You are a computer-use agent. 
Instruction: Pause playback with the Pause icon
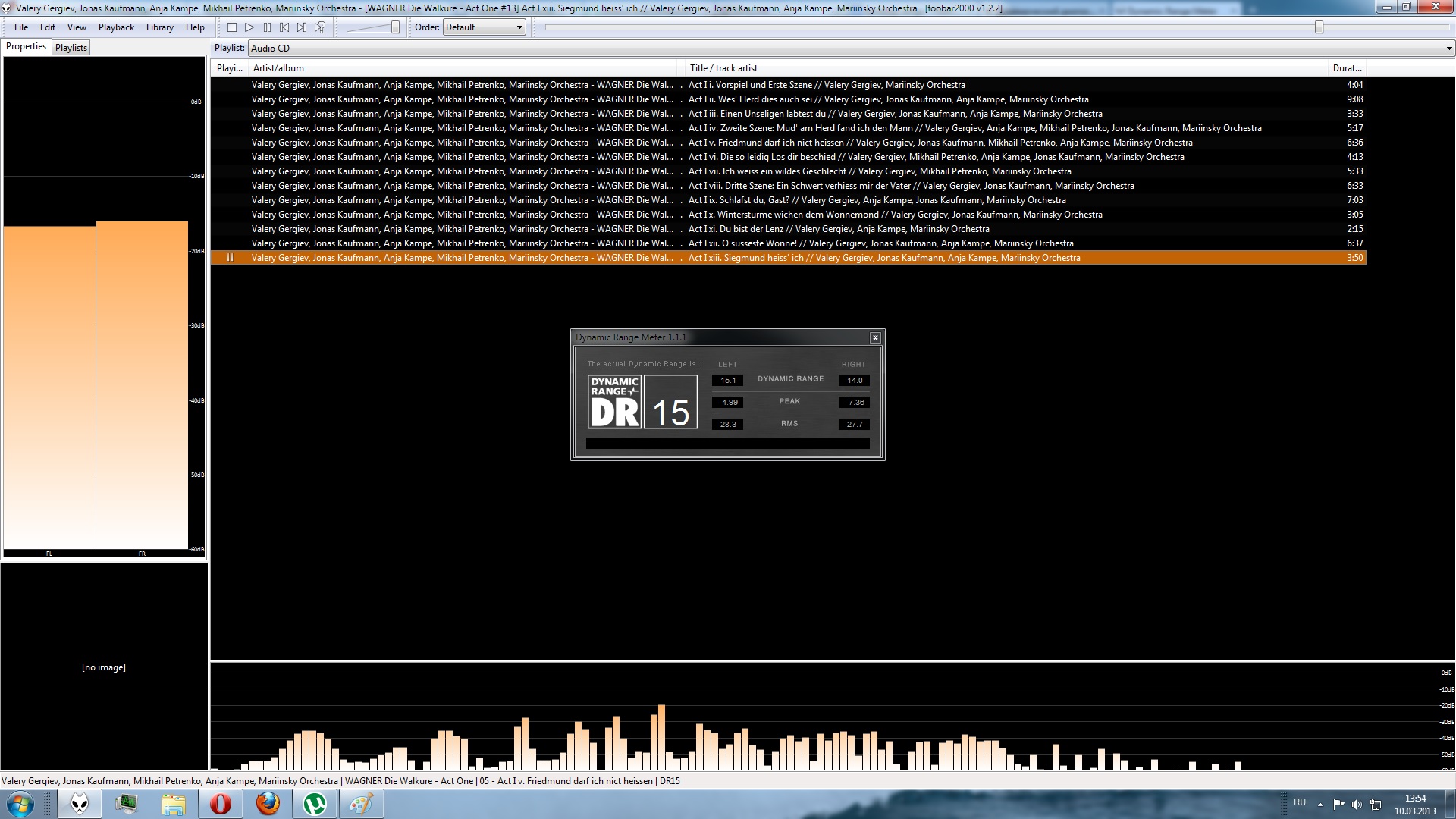pyautogui.click(x=267, y=27)
